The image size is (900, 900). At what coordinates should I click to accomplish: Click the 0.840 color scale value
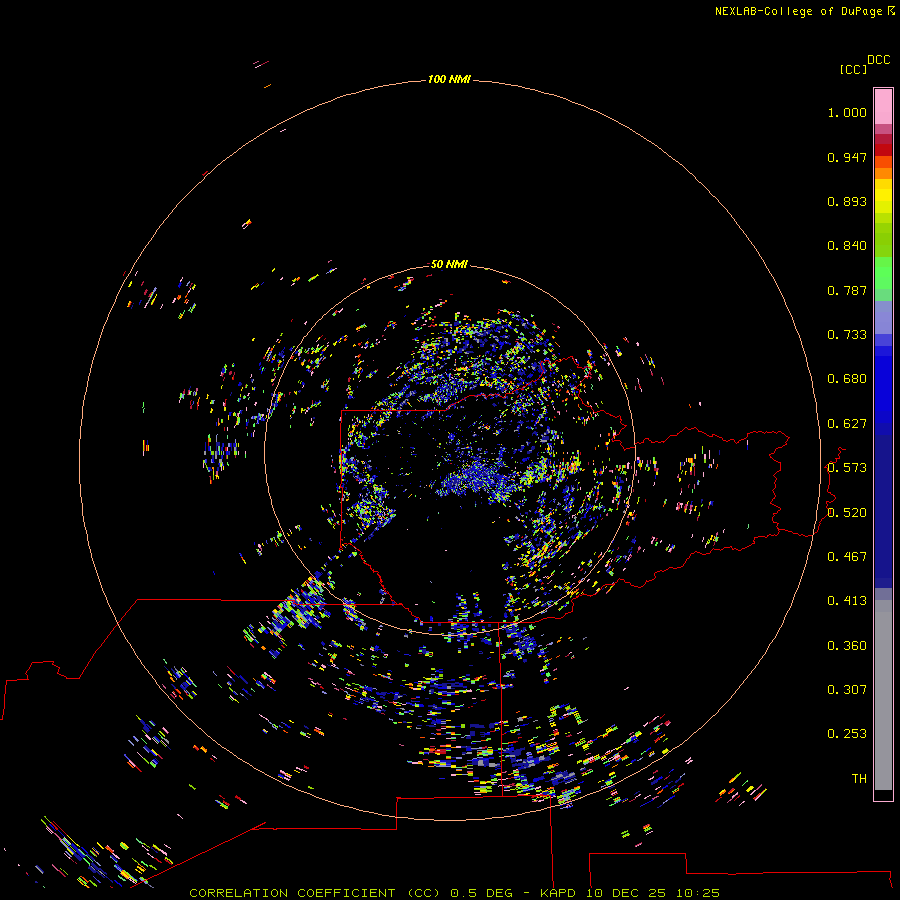coord(847,246)
